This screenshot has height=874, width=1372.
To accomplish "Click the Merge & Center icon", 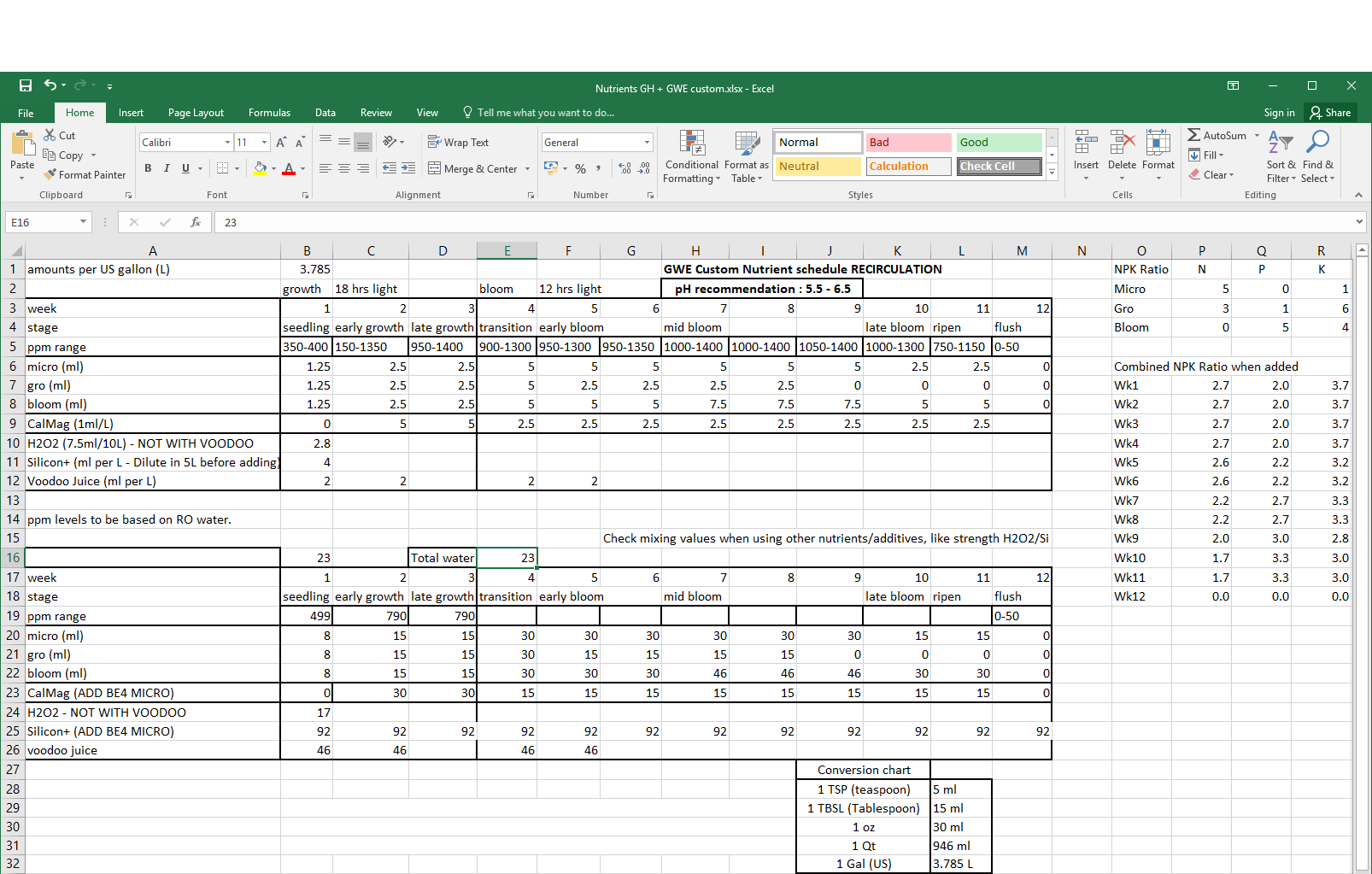I will (x=434, y=168).
